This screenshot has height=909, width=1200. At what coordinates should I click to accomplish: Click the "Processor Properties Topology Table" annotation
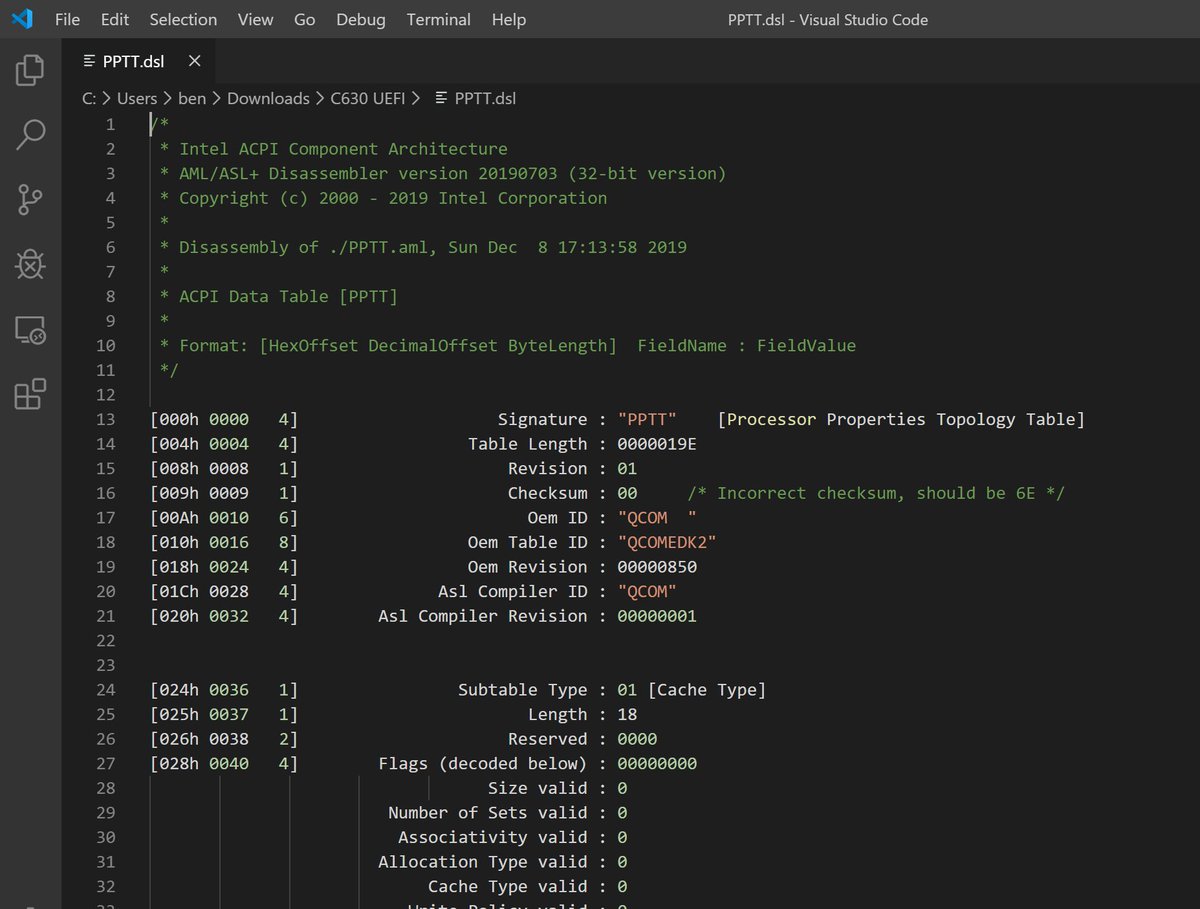901,419
